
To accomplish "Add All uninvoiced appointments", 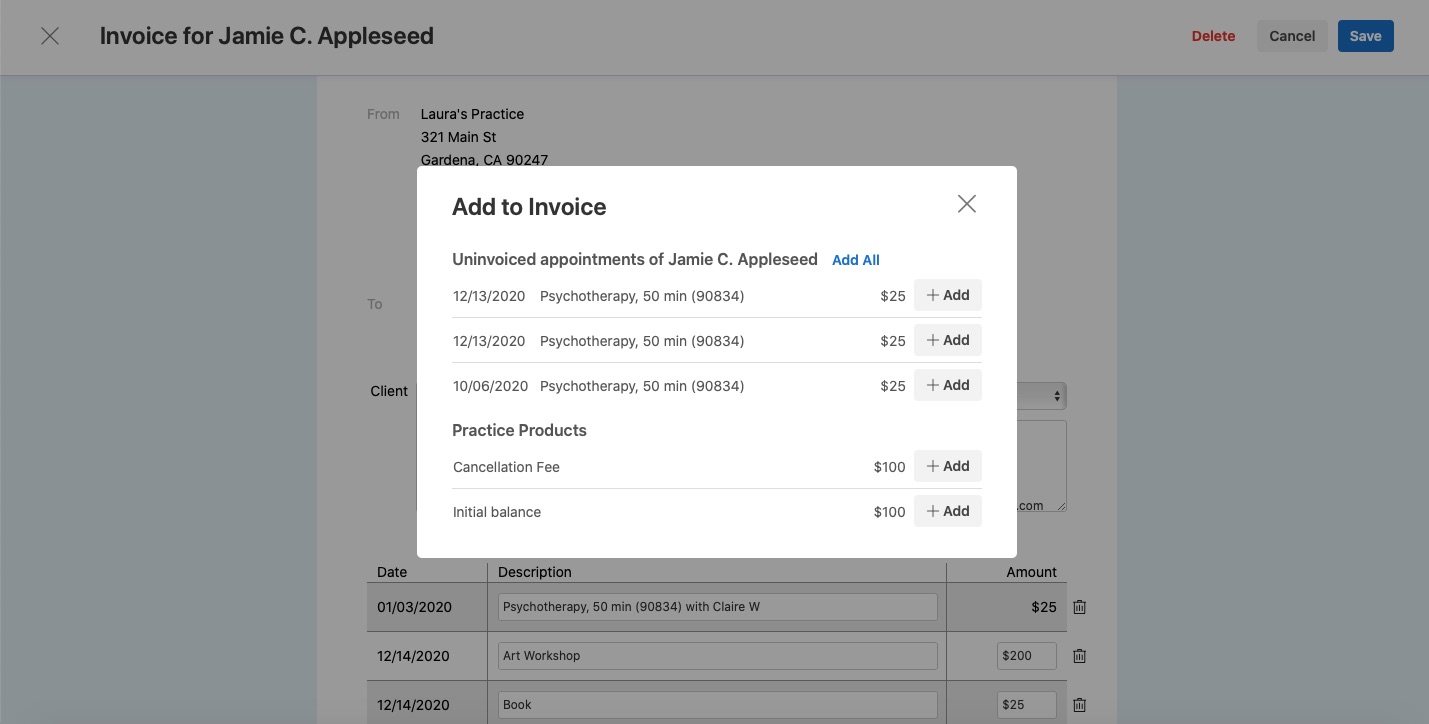I will click(x=855, y=260).
